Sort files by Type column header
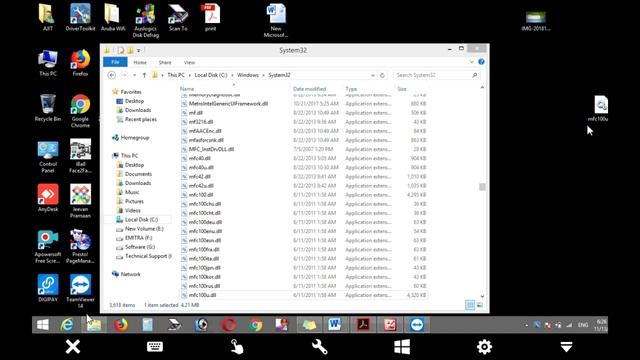 pos(351,89)
